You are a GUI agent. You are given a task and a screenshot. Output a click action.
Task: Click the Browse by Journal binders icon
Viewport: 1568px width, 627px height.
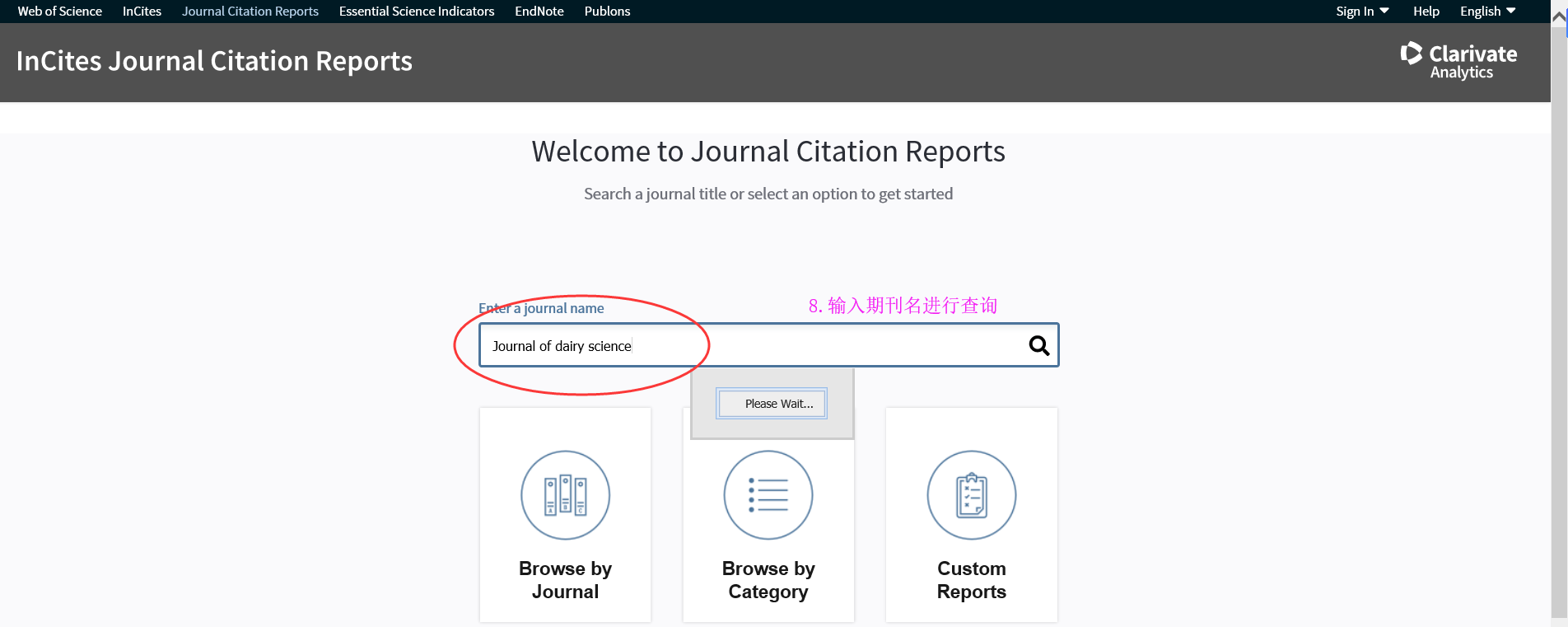click(566, 495)
